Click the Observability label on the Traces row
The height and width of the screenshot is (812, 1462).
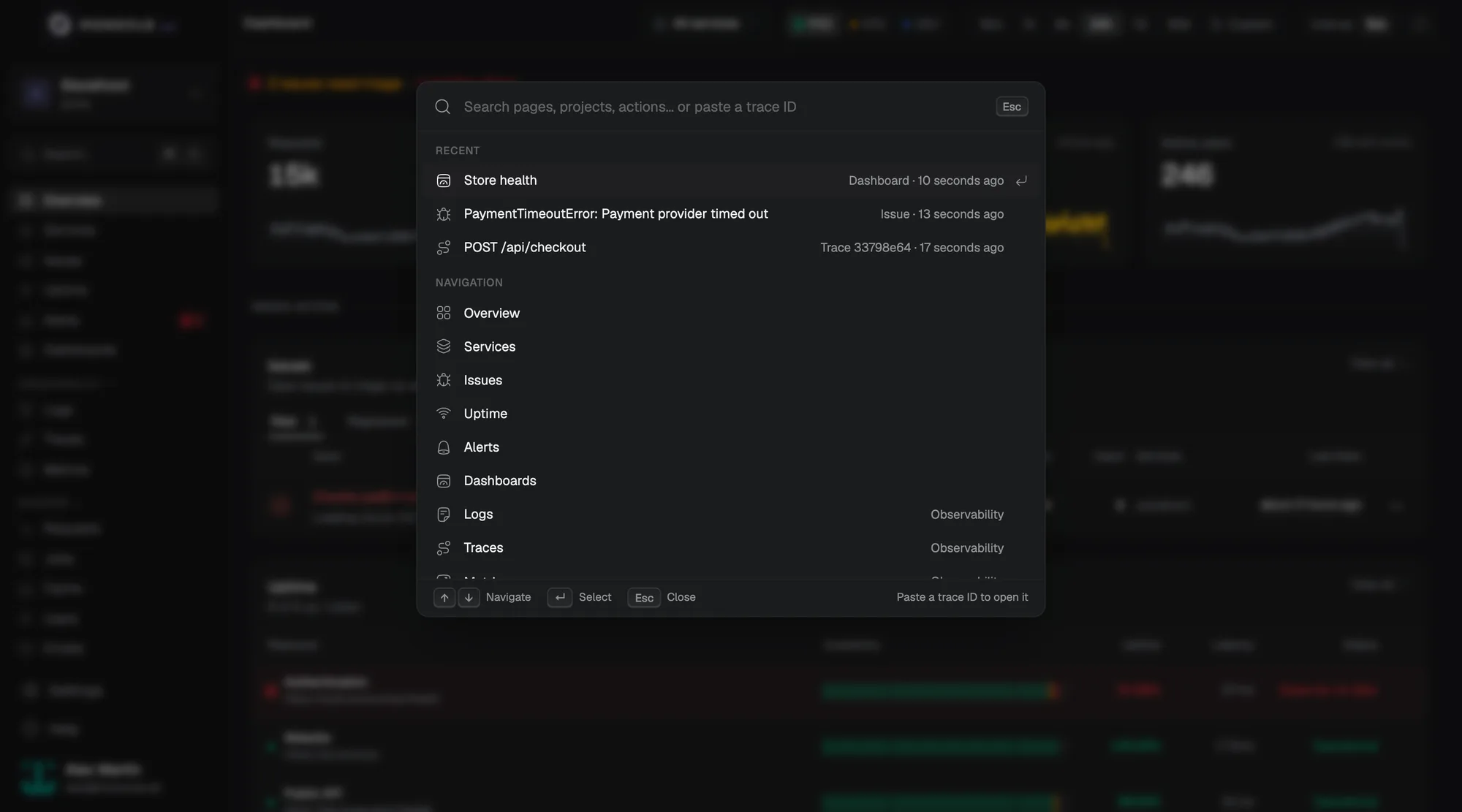coord(967,548)
